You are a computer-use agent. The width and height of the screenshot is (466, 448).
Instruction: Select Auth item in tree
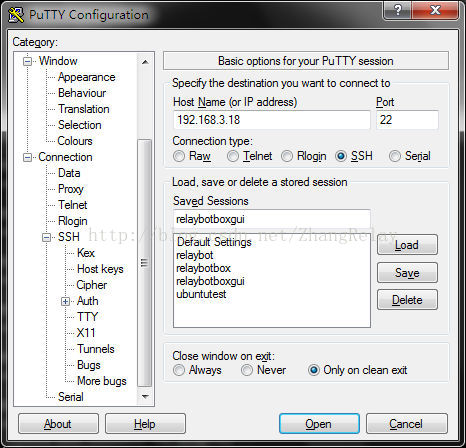tap(88, 301)
